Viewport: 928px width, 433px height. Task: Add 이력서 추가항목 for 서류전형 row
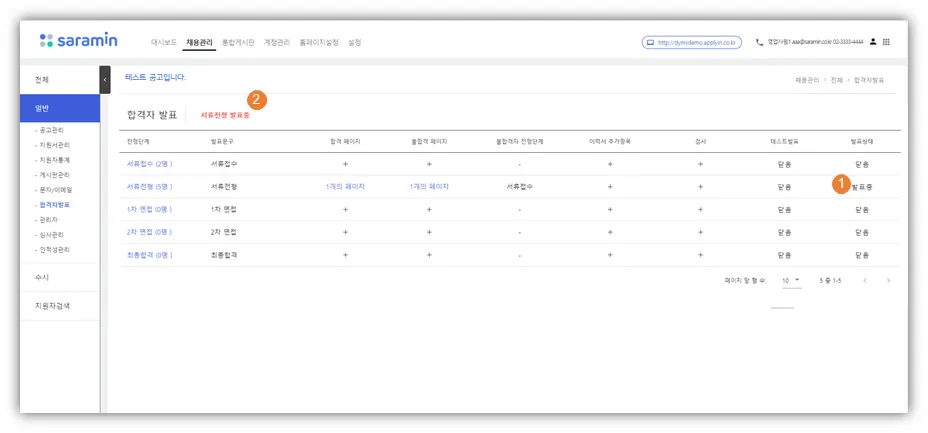coord(610,186)
